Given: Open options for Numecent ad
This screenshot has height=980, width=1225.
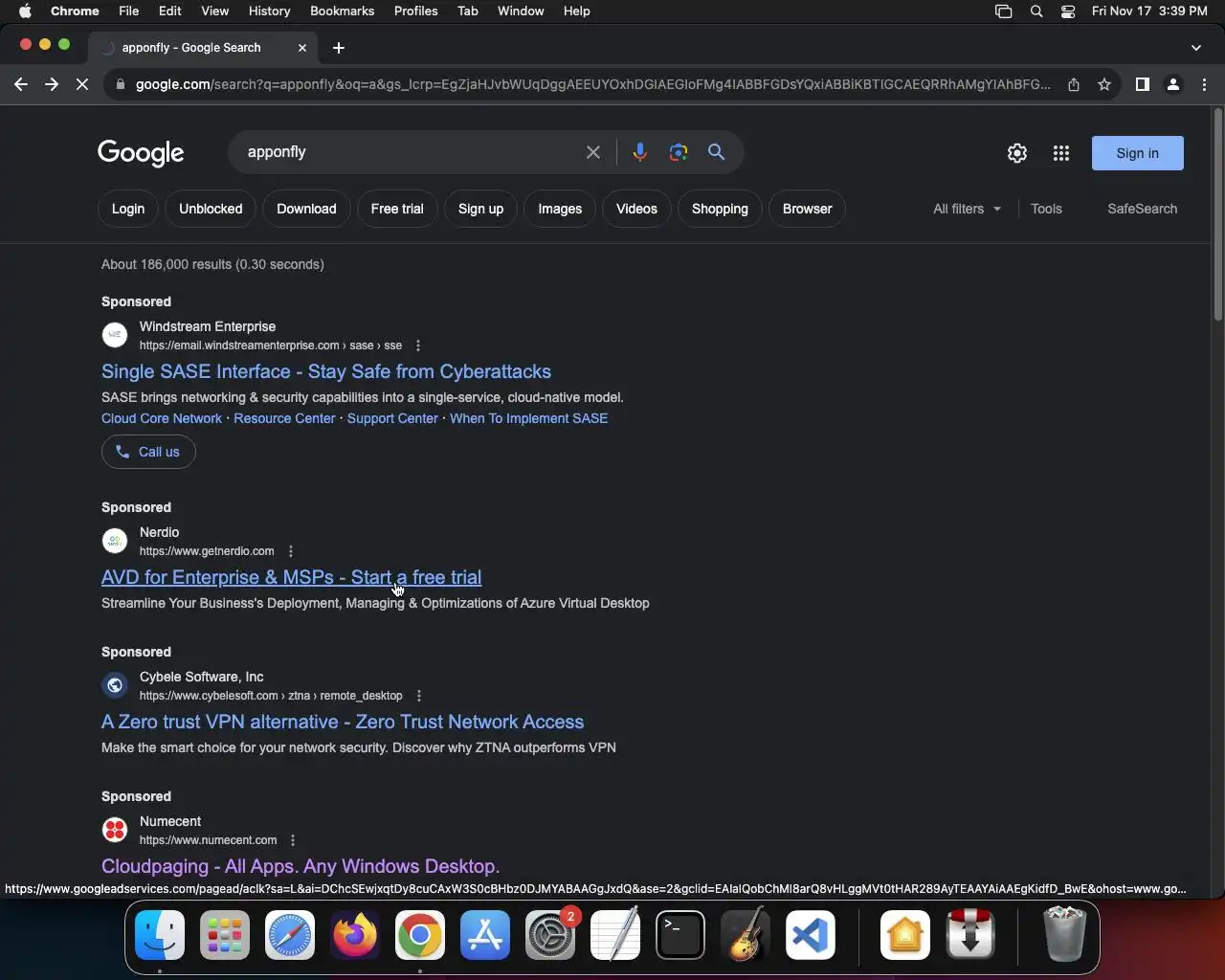Looking at the screenshot, I should click(293, 840).
